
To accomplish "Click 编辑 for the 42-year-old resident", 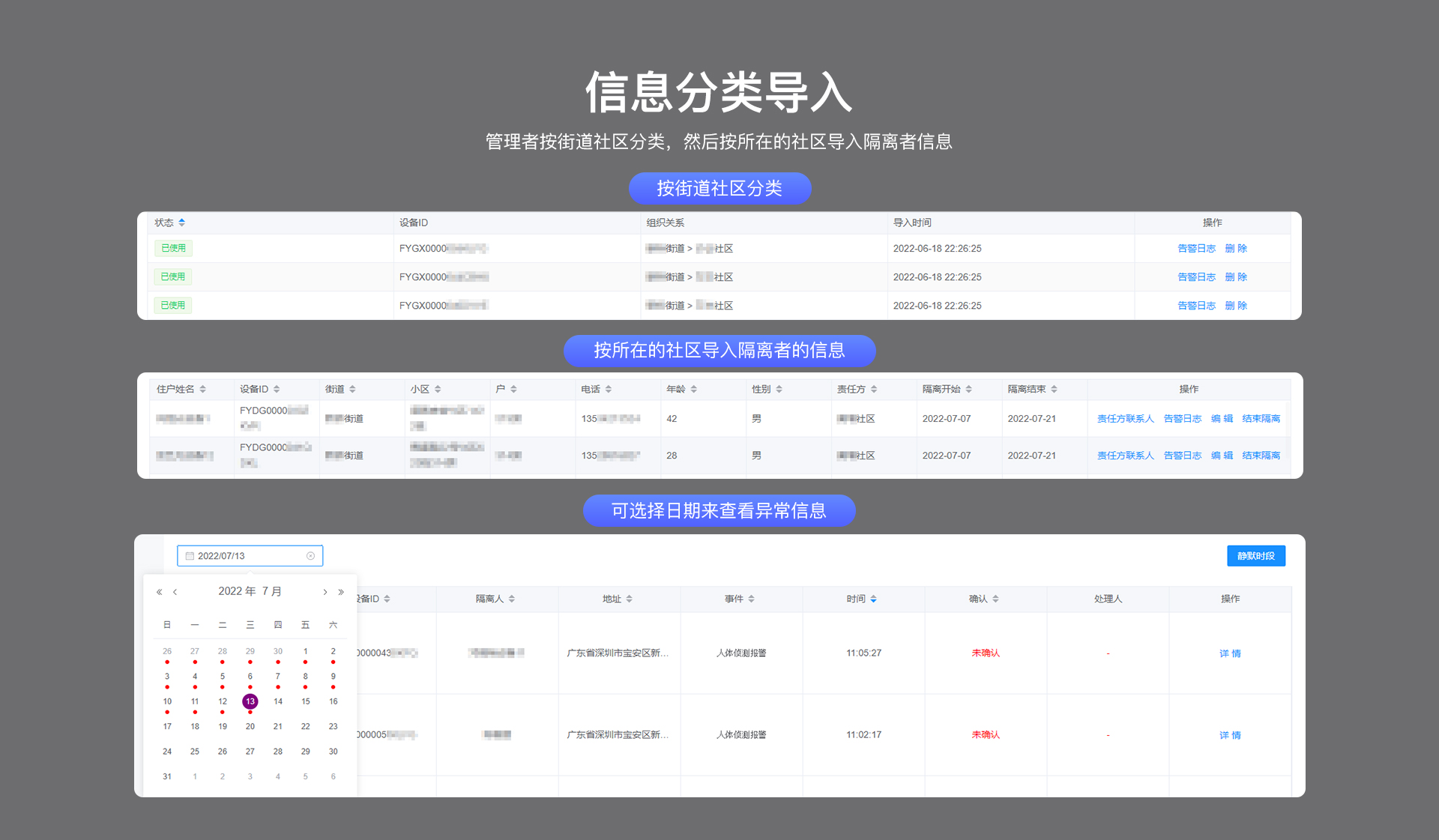I will pos(1222,419).
